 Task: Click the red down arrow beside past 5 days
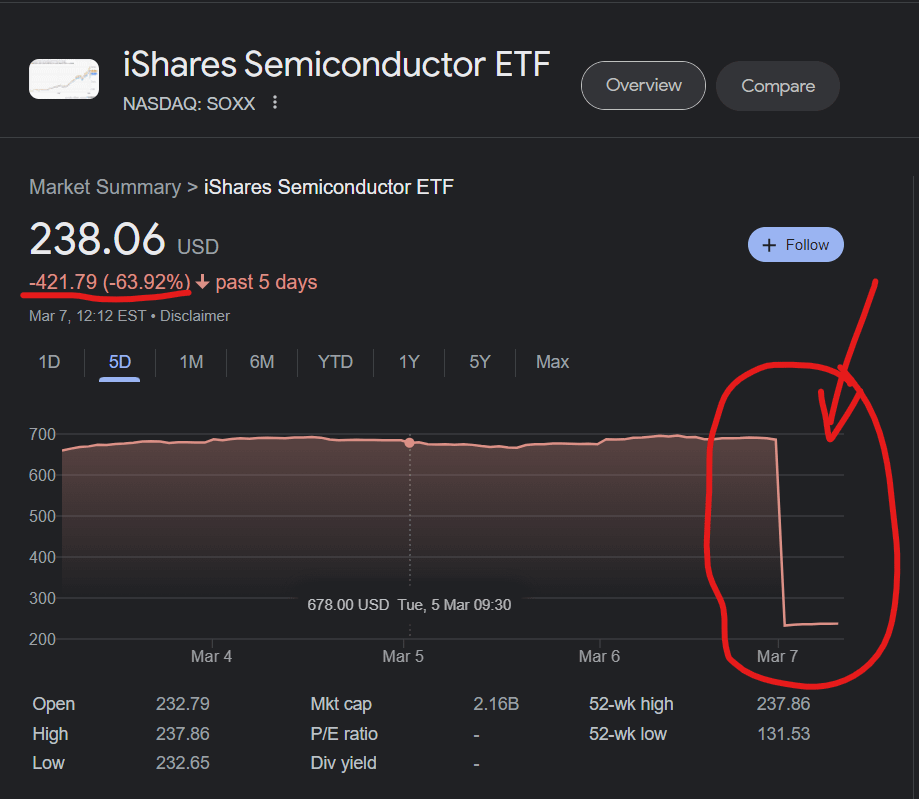click(203, 283)
